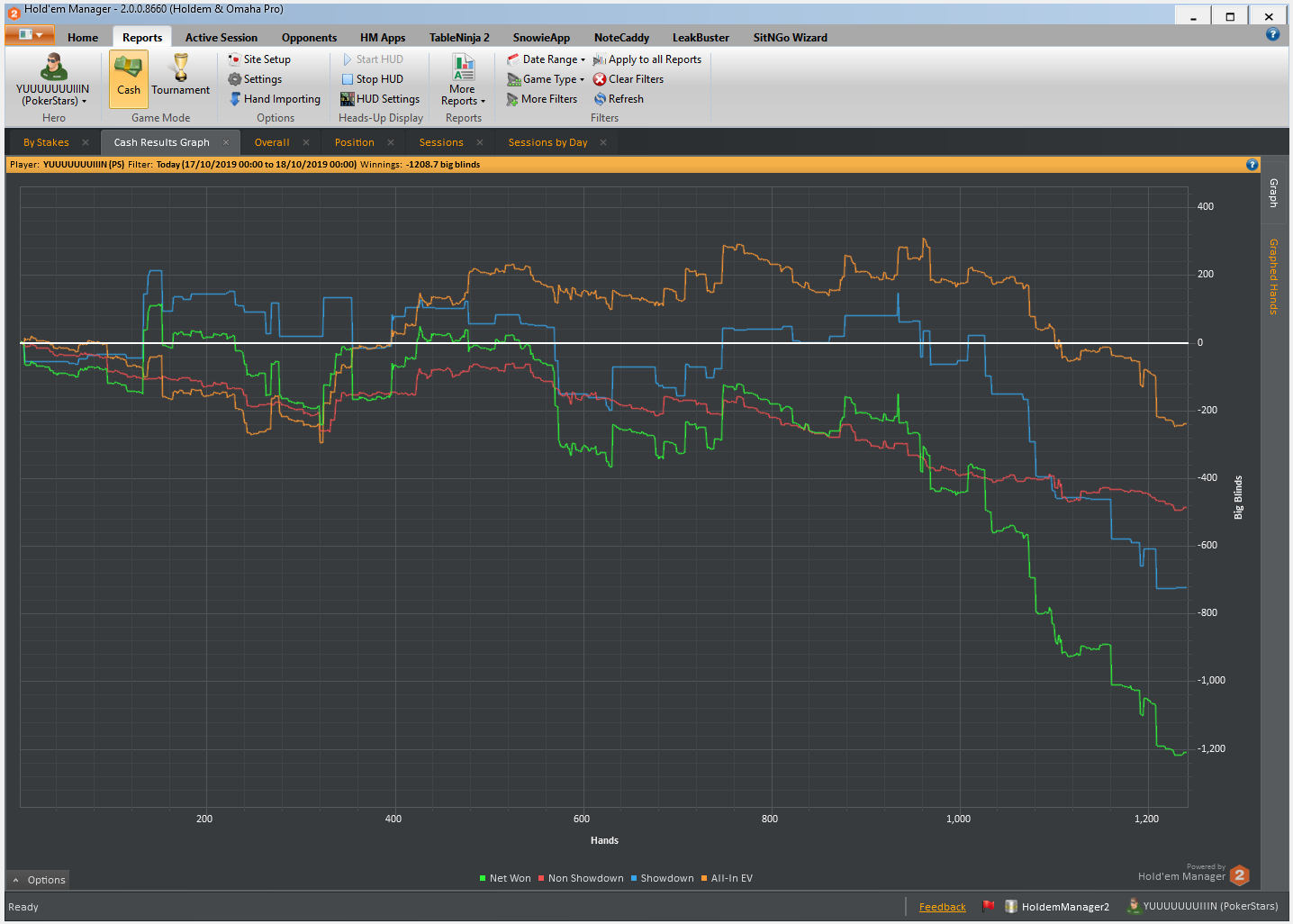Click the PokerStars hero status bar entry
1293x924 pixels.
pos(1203,907)
